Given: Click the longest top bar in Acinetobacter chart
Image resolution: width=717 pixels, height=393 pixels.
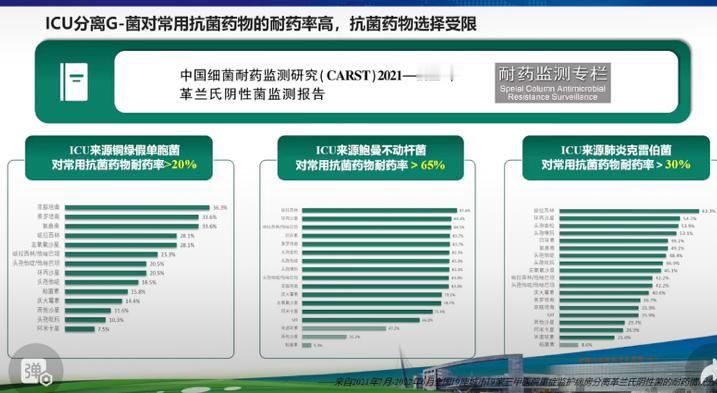Looking at the screenshot, I should 380,210.
